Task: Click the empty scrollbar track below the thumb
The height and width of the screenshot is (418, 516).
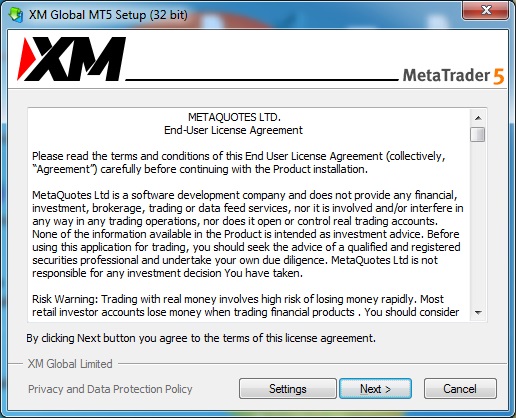Action: click(478, 223)
